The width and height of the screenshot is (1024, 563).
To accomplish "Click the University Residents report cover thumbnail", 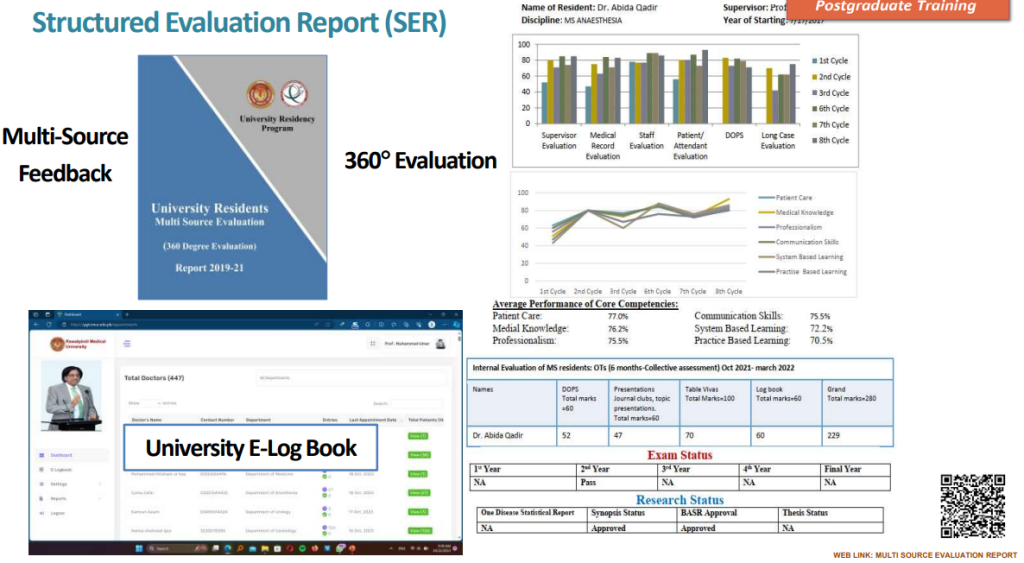I will click(232, 177).
